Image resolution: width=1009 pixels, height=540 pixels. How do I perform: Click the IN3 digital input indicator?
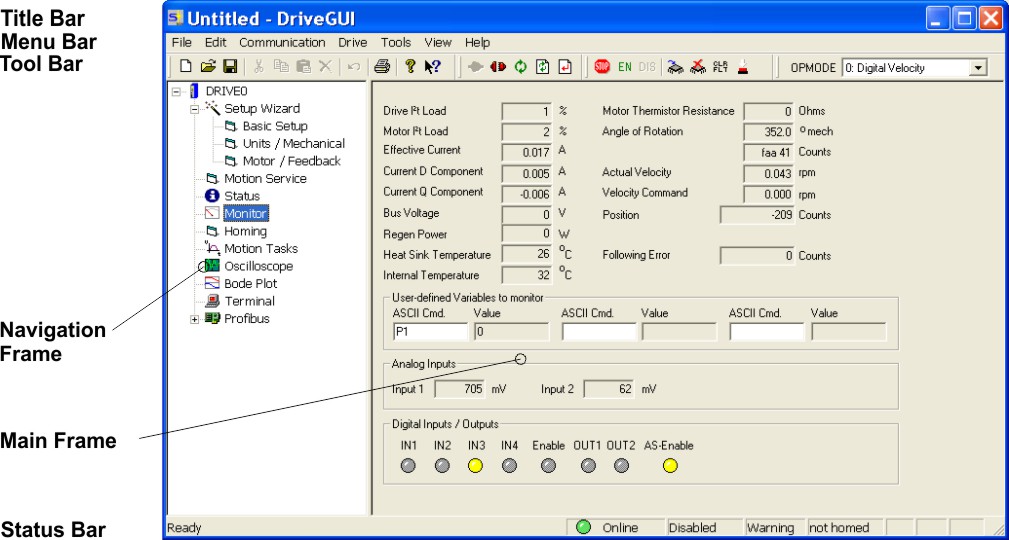pyautogui.click(x=475, y=465)
